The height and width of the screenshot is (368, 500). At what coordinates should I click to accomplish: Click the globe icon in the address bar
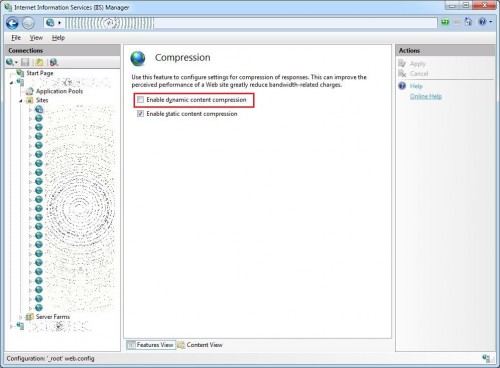(50, 23)
